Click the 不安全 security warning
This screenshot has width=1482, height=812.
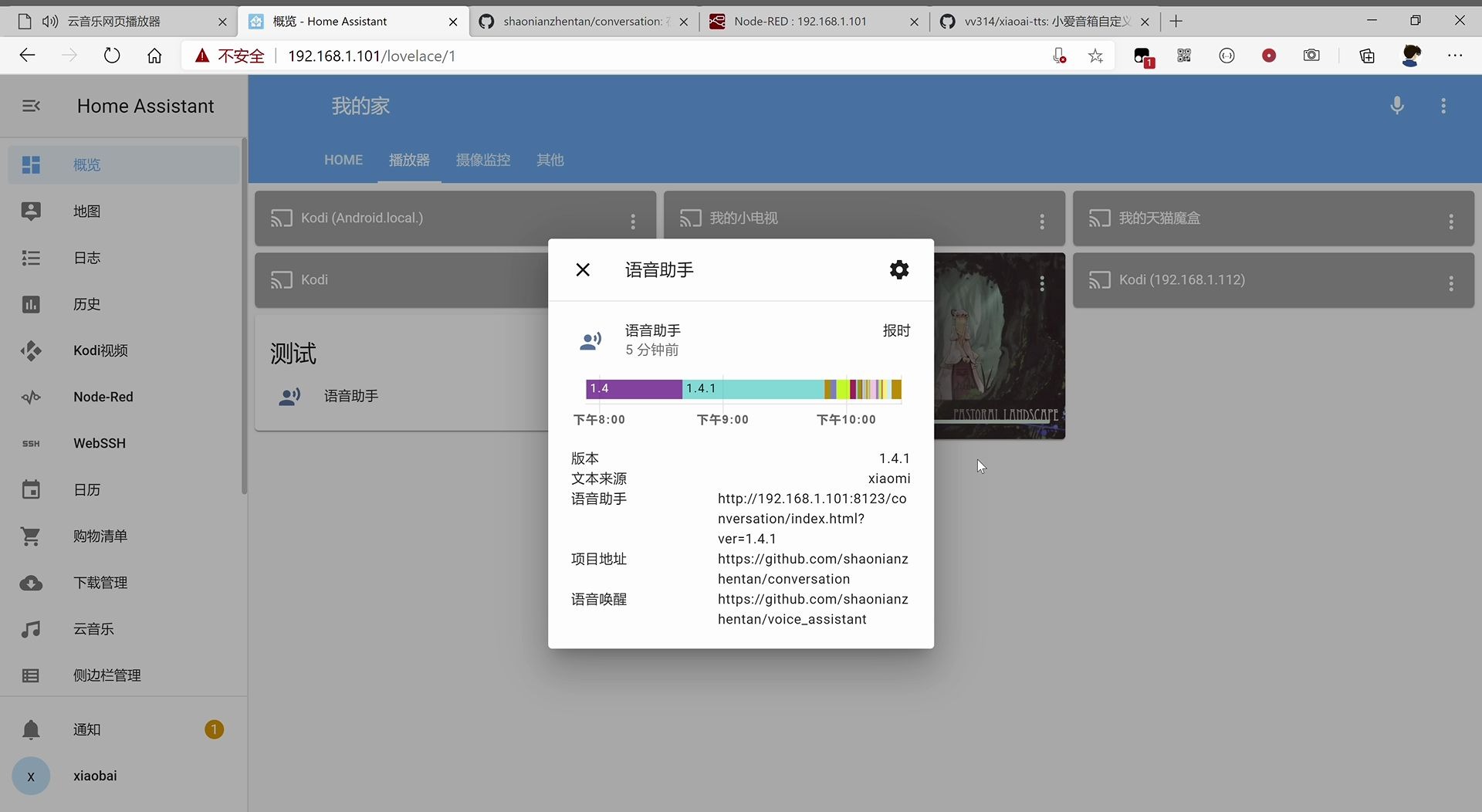pyautogui.click(x=229, y=56)
